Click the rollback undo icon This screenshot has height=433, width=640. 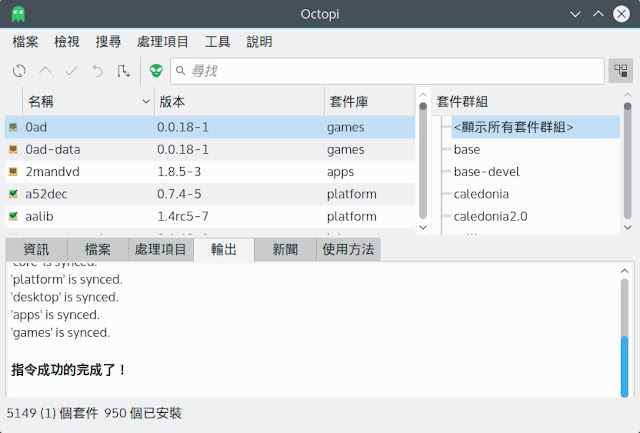[x=97, y=71]
